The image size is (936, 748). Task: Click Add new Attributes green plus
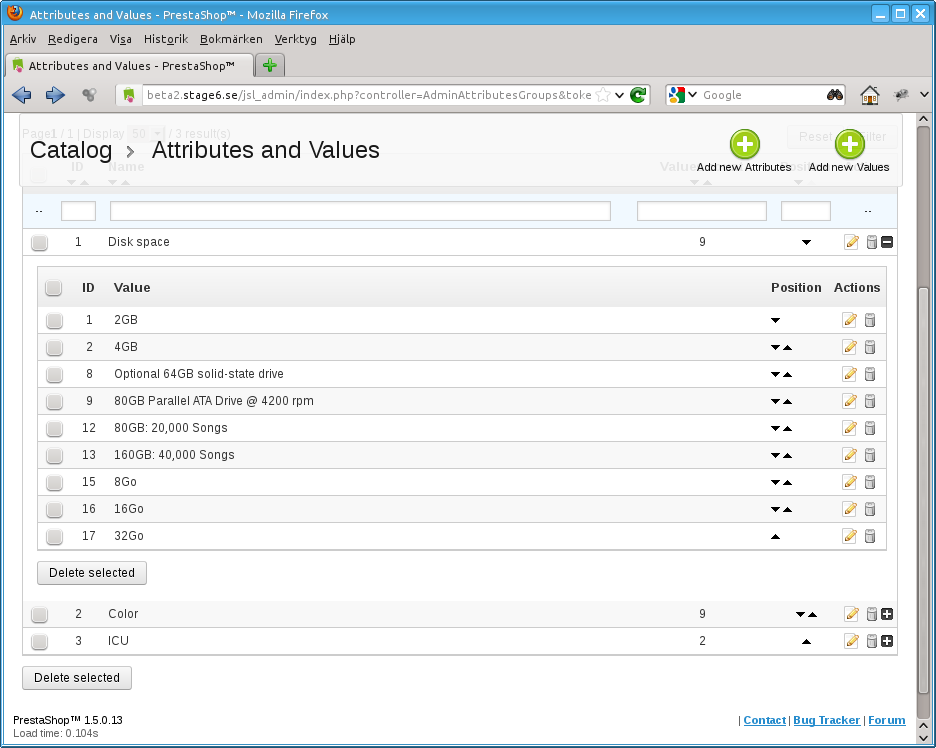point(744,144)
